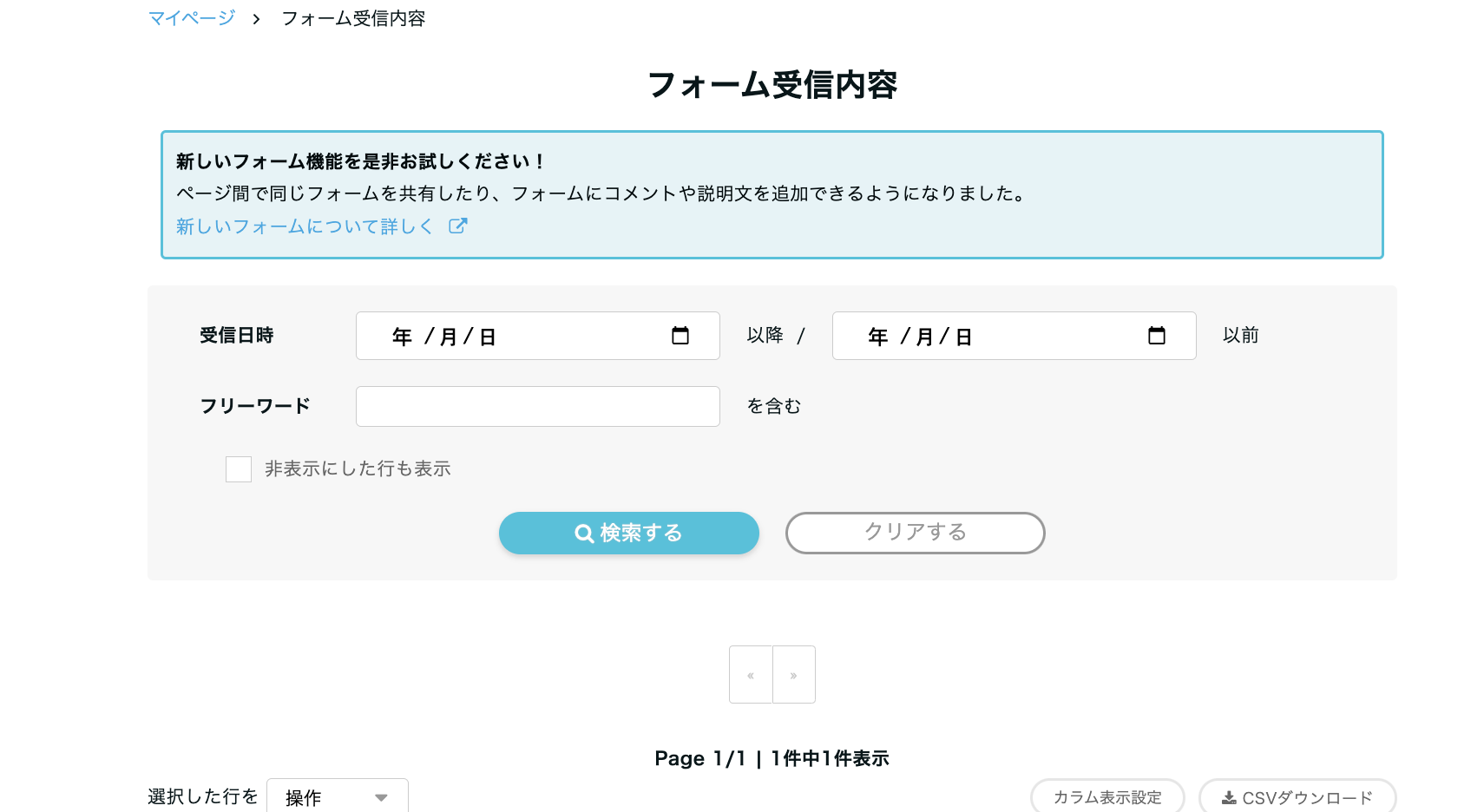Click the external-link icon beside 新しいフォームについて詳しく

point(458,226)
